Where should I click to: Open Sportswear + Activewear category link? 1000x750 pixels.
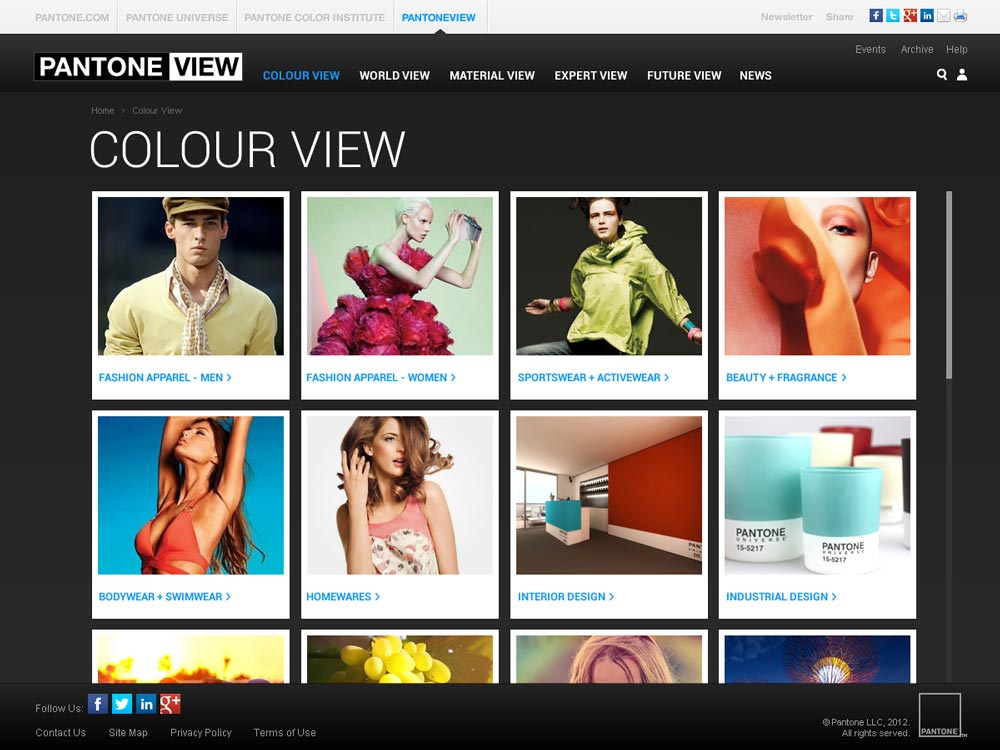tap(594, 378)
